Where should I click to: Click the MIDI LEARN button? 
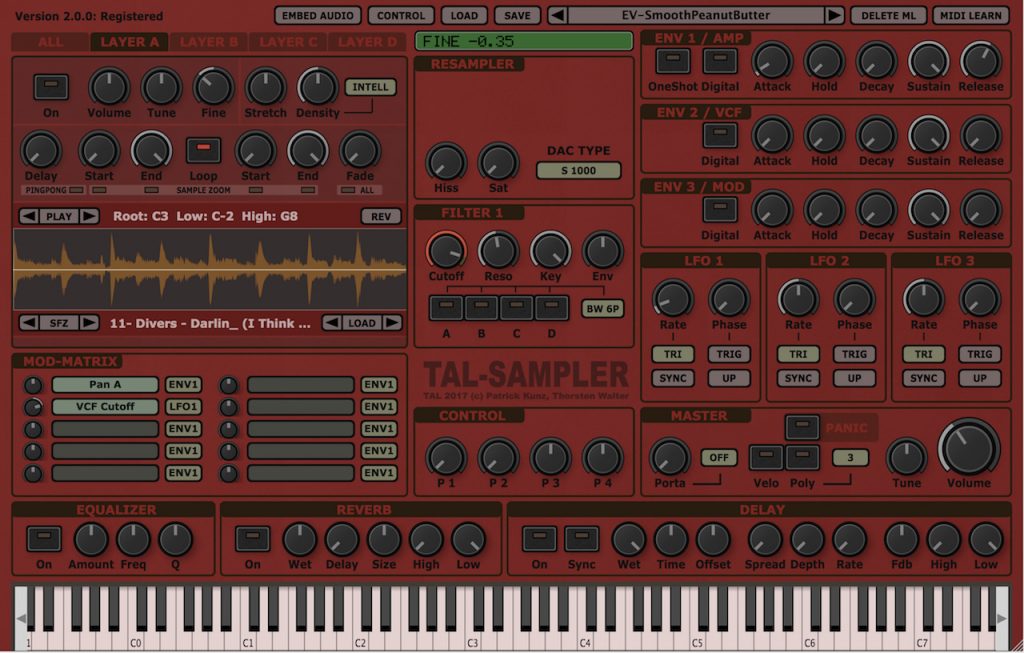pos(970,15)
